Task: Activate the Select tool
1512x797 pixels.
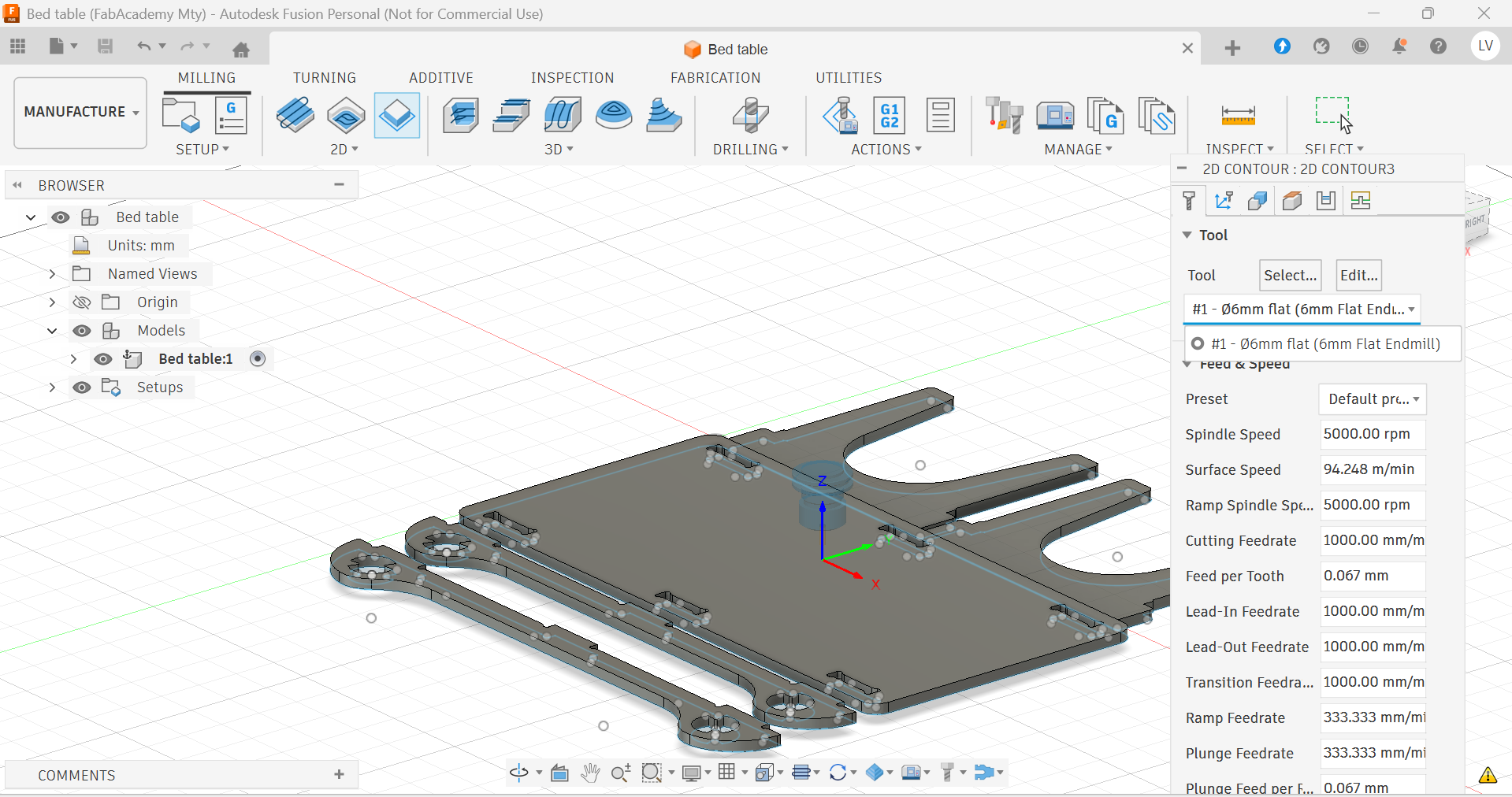Action: (1333, 115)
